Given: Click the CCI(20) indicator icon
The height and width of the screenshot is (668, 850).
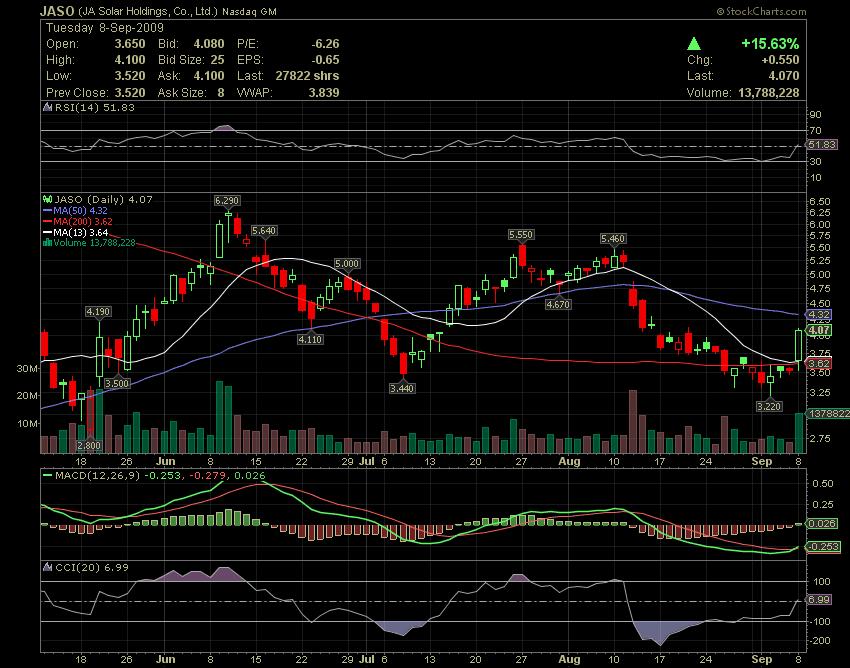Looking at the screenshot, I should (x=48, y=568).
